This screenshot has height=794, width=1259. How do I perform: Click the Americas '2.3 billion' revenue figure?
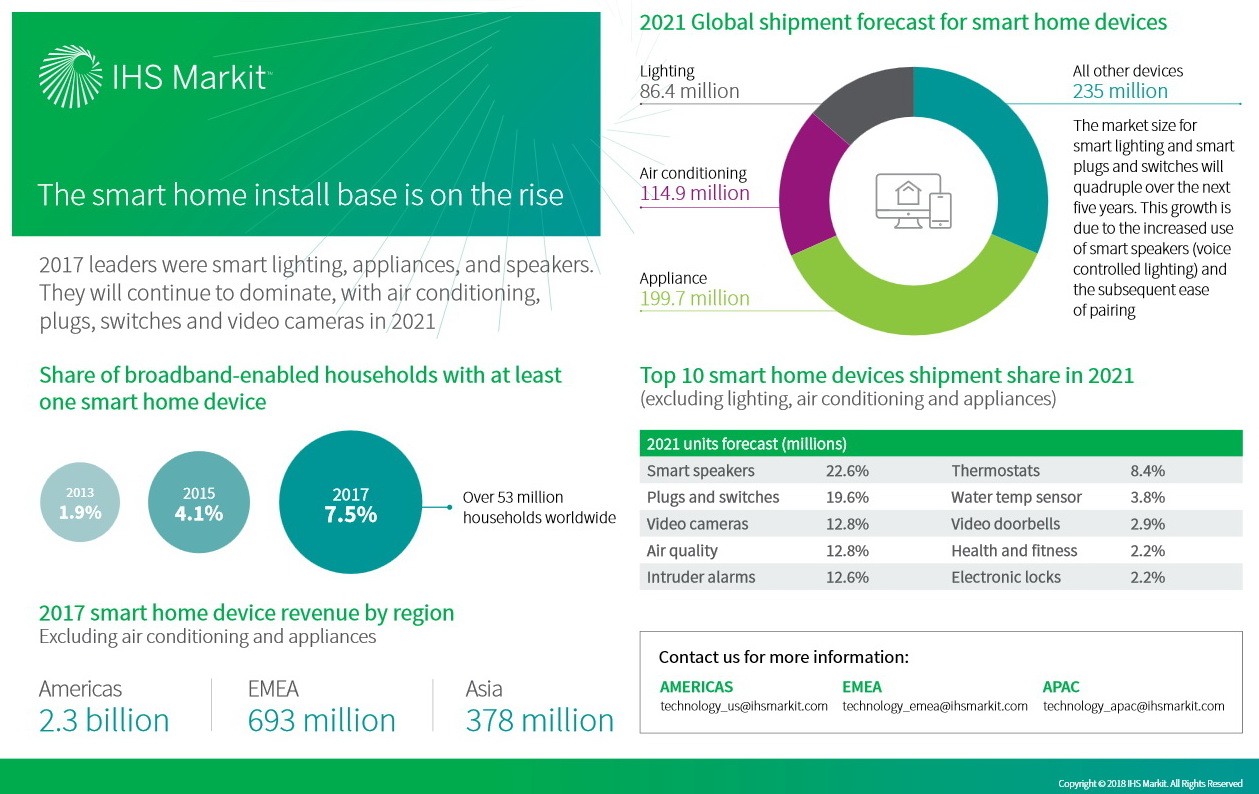pos(104,720)
